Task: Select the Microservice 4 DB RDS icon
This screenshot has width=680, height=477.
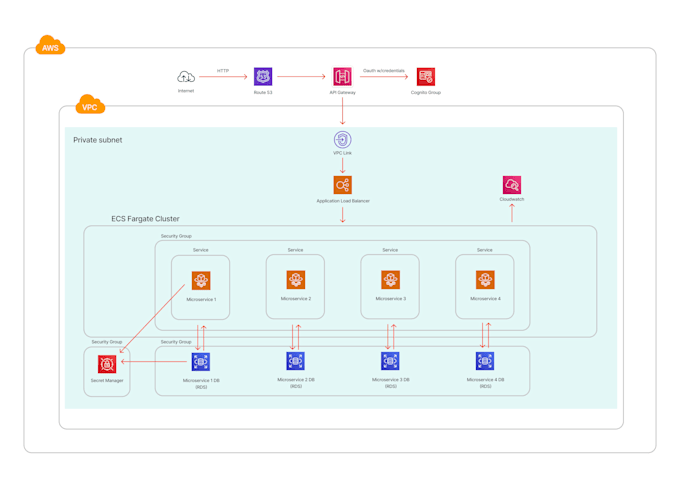Action: tap(485, 361)
